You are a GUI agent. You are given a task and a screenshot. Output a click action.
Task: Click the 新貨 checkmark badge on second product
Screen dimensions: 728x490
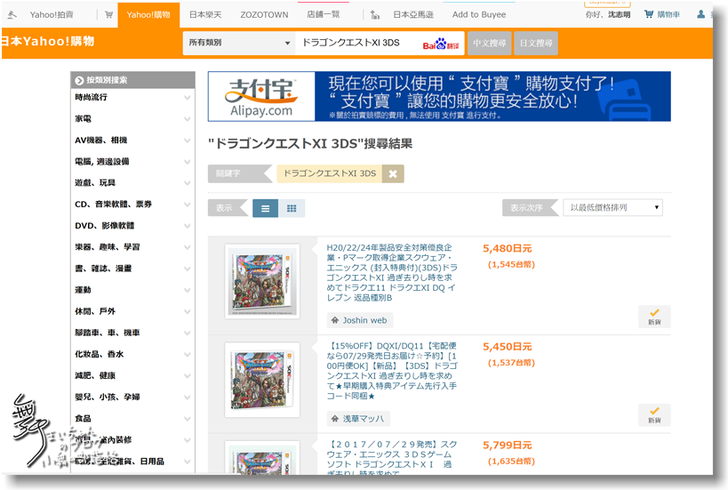(x=653, y=414)
